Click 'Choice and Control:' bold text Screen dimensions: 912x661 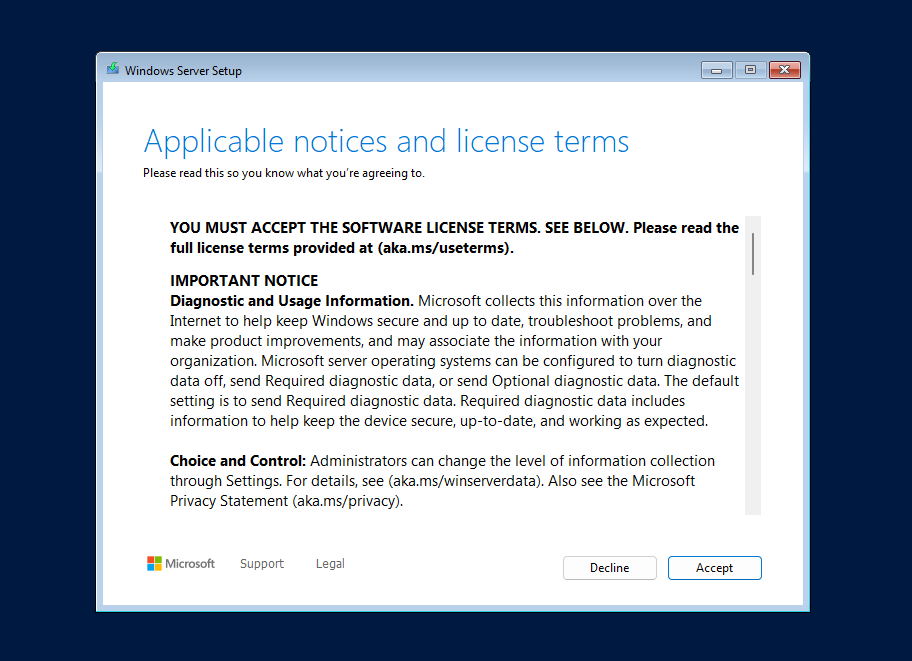point(238,461)
